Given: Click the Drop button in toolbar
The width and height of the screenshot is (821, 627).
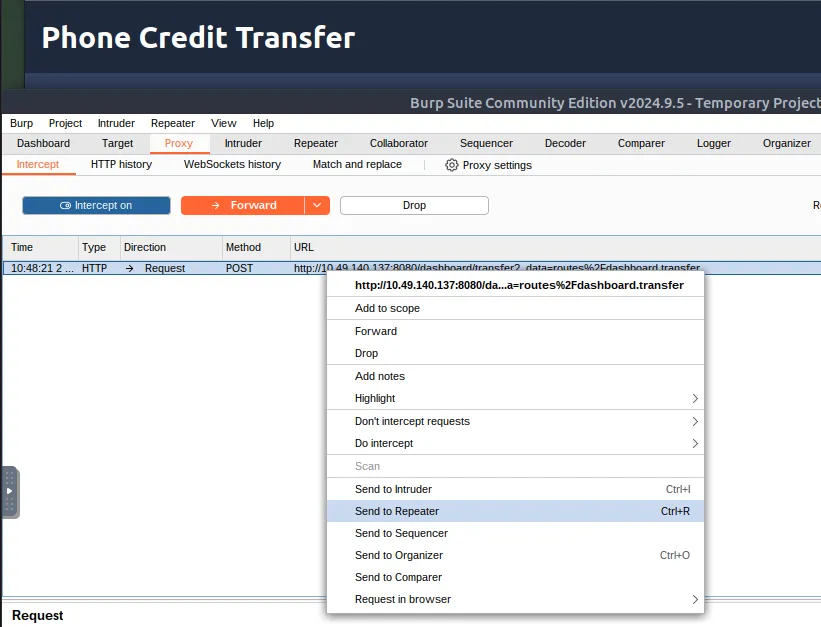Looking at the screenshot, I should click(x=414, y=205).
